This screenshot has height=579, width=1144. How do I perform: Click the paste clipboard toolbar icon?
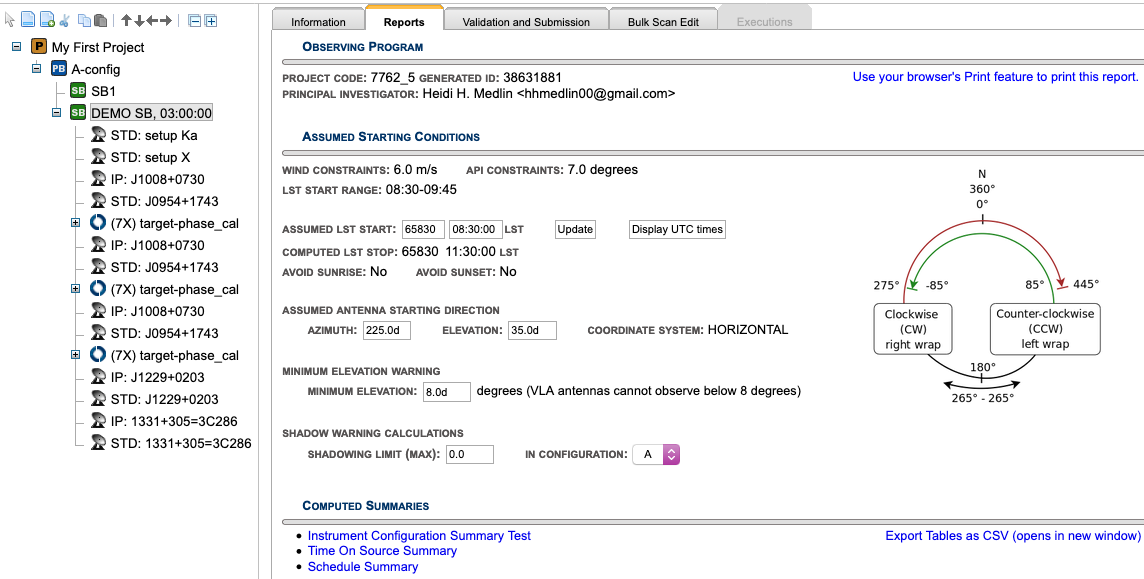[x=100, y=20]
